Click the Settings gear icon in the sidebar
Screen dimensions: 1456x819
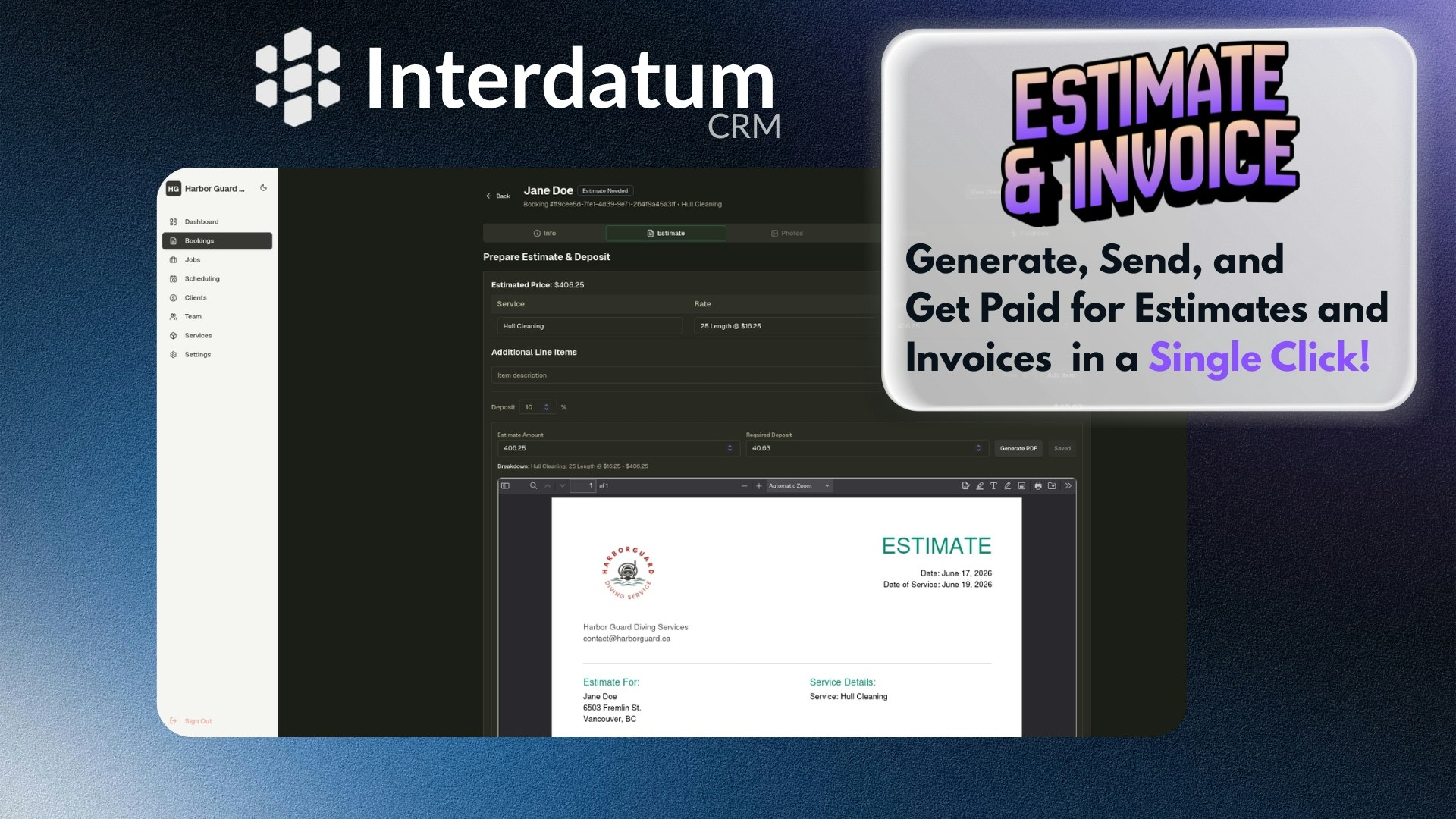click(174, 355)
